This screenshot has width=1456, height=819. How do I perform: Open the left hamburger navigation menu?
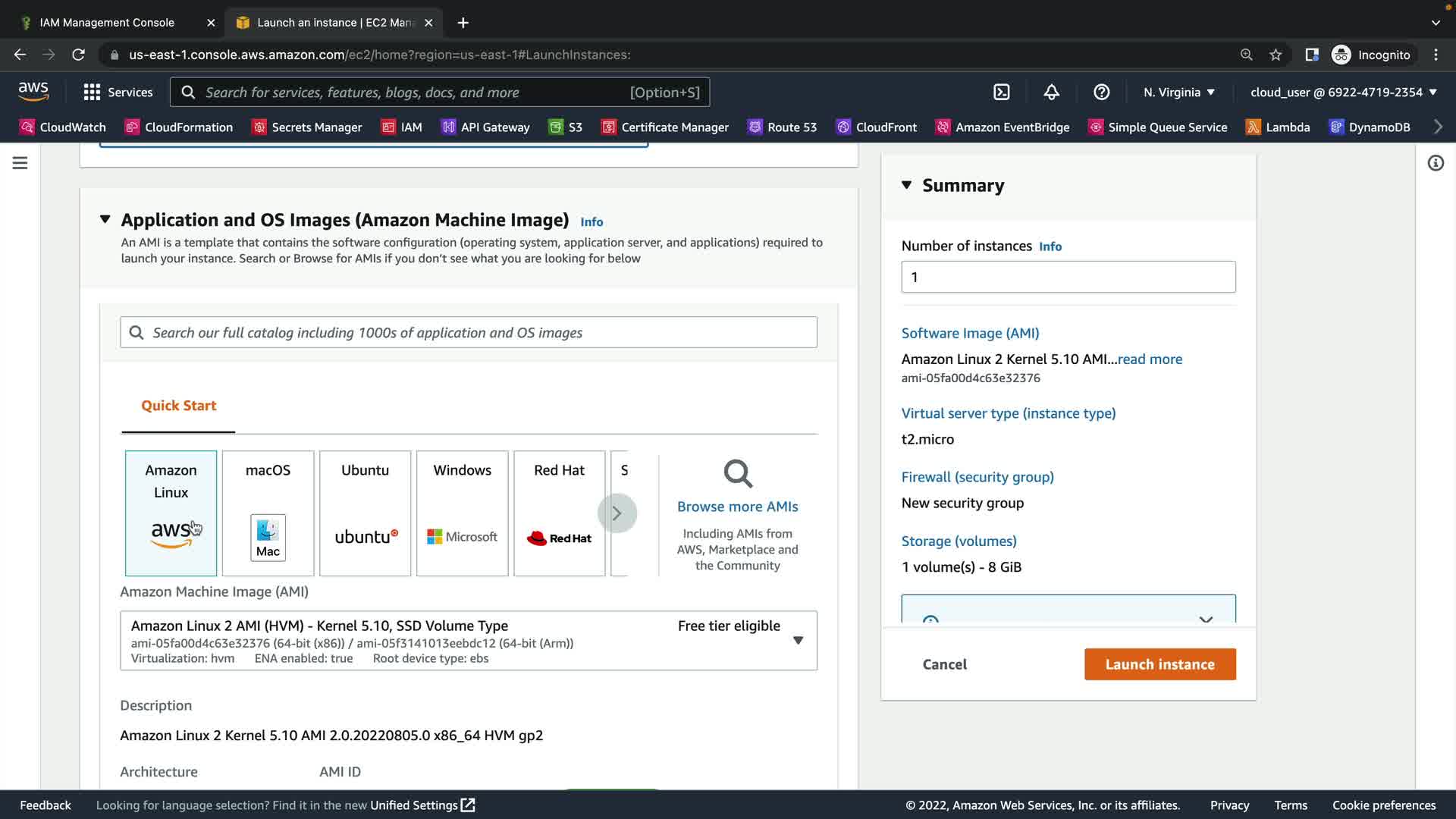[20, 163]
